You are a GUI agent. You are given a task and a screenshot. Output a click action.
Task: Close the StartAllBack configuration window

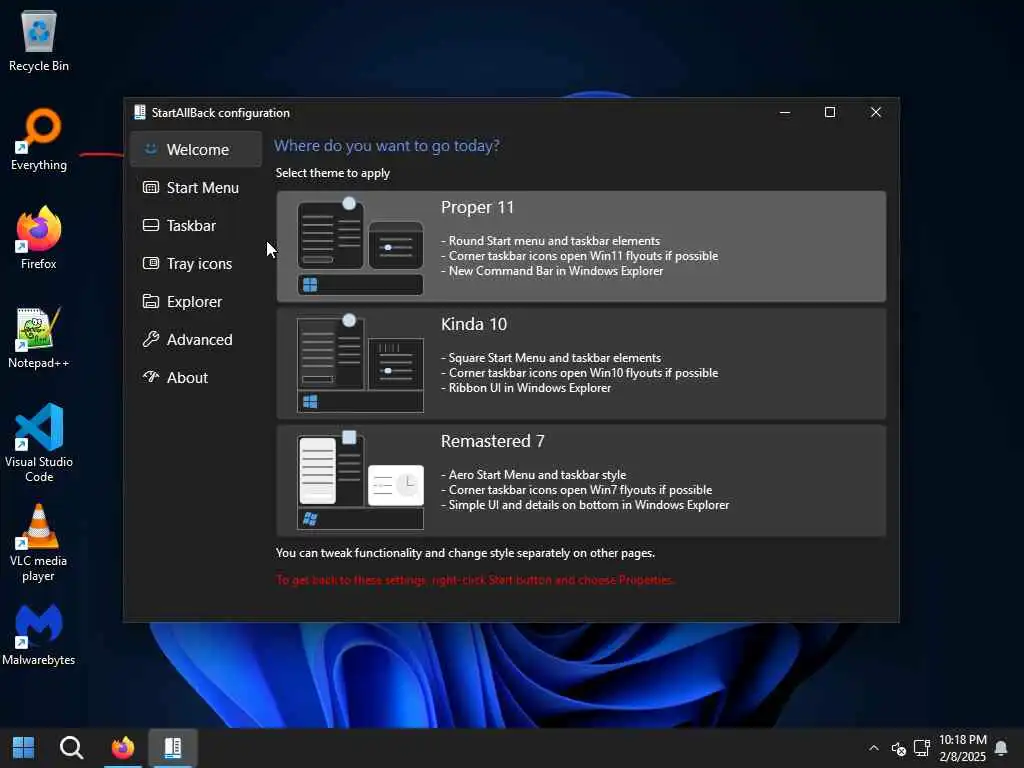tap(876, 112)
